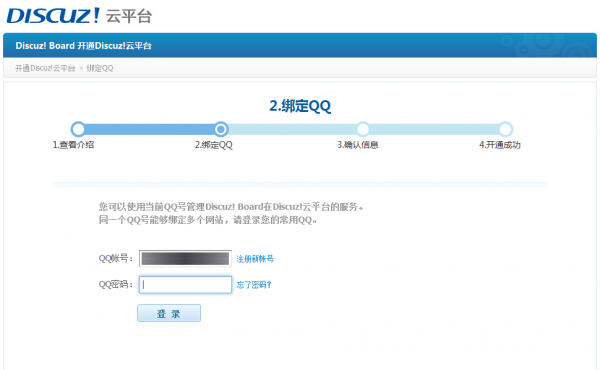
Task: Click step 2 circle on progress bar
Action: pyautogui.click(x=221, y=129)
